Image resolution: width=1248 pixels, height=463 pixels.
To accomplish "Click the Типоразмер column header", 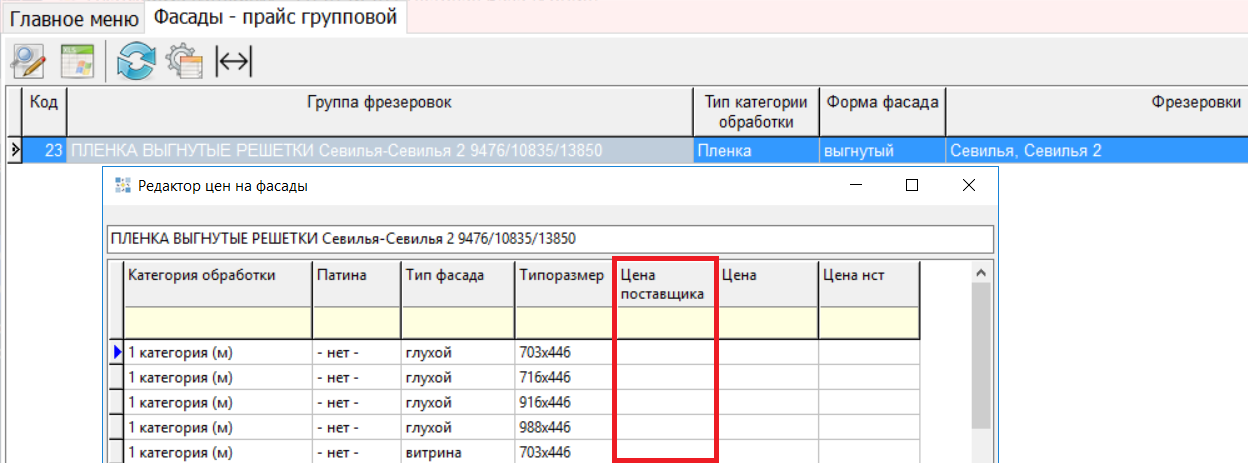I will point(561,275).
